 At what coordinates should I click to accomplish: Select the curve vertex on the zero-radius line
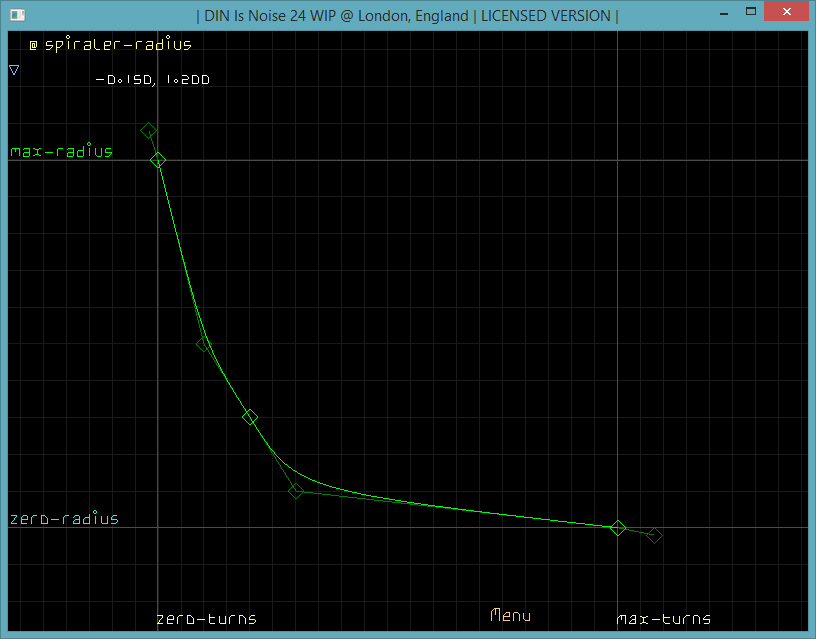(x=618, y=527)
